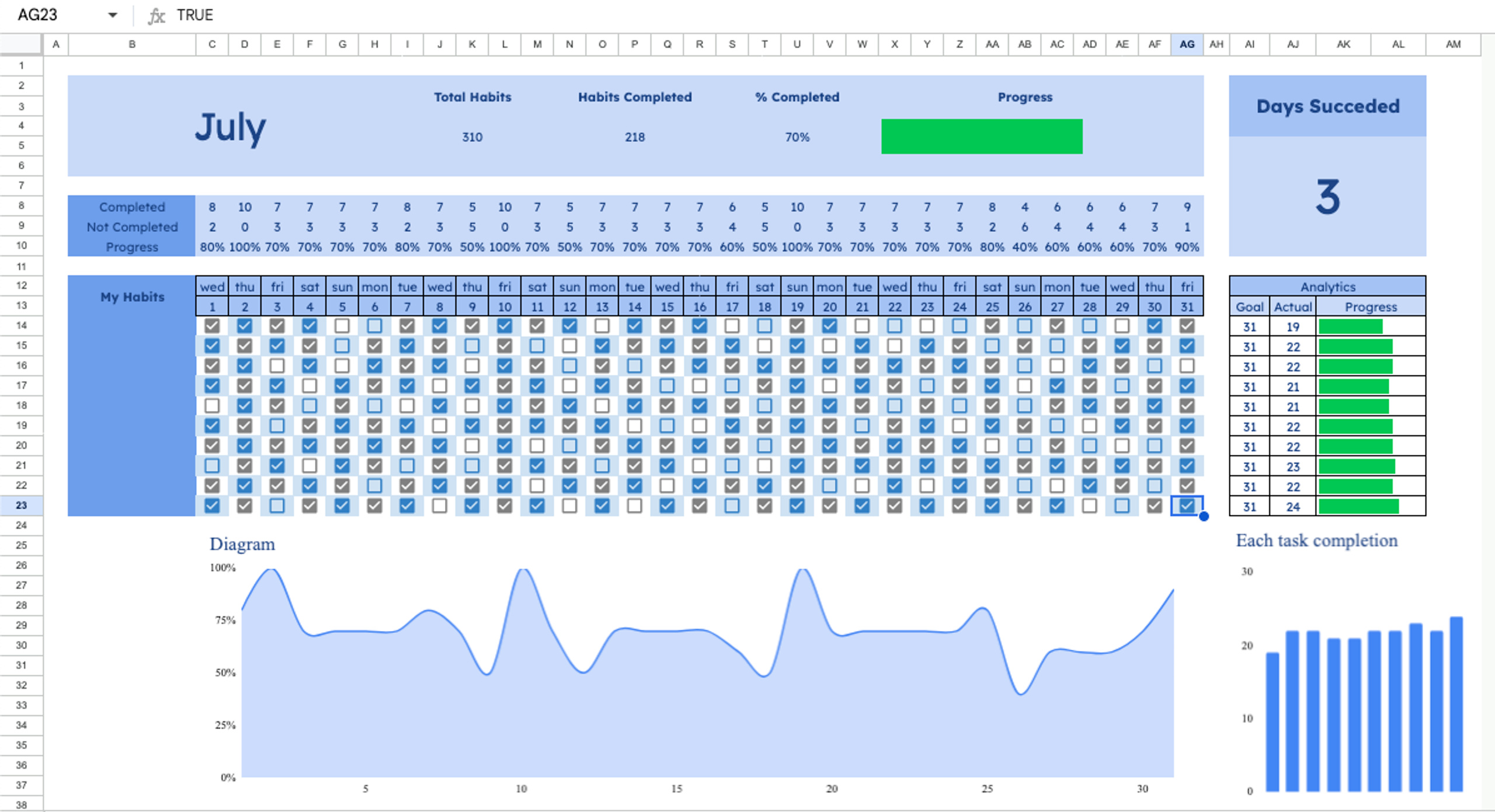
Task: Click the progress bar beside Actual 23
Action: (x=1357, y=466)
